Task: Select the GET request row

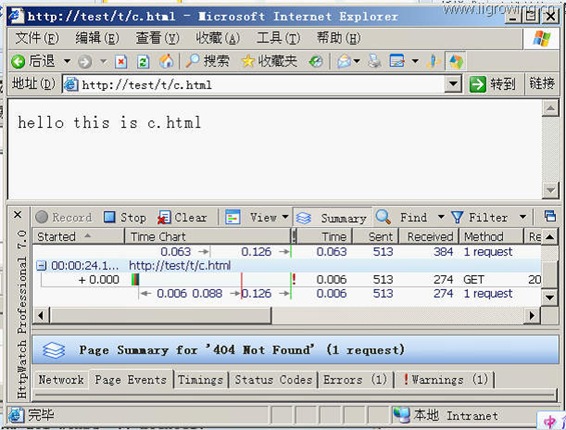Action: click(x=287, y=279)
